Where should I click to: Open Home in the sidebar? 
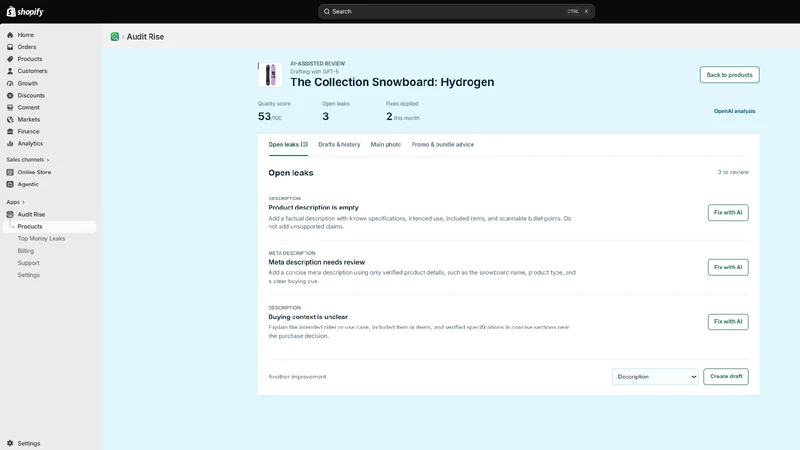click(26, 35)
